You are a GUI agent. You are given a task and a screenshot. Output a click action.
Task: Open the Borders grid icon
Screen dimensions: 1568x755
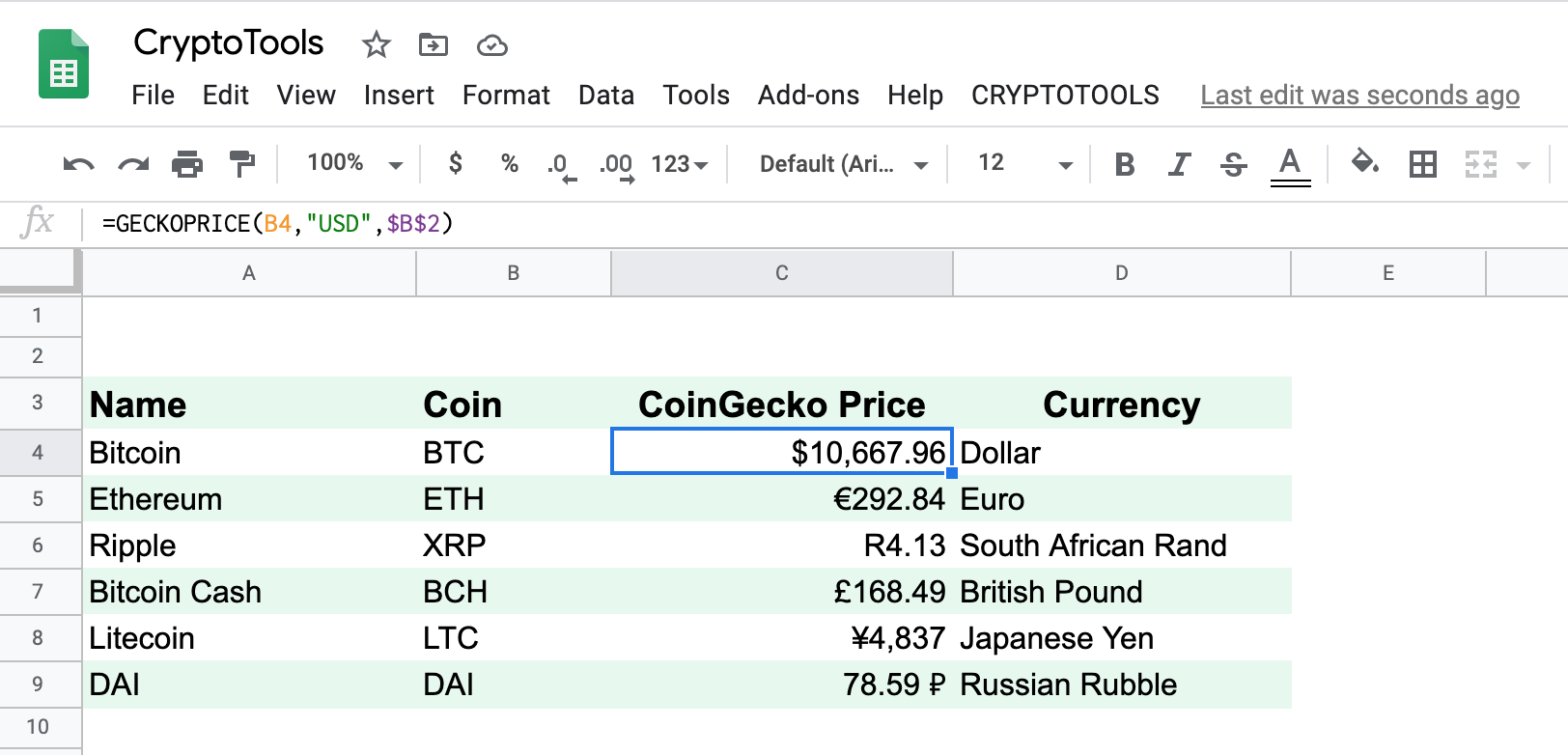(1423, 164)
